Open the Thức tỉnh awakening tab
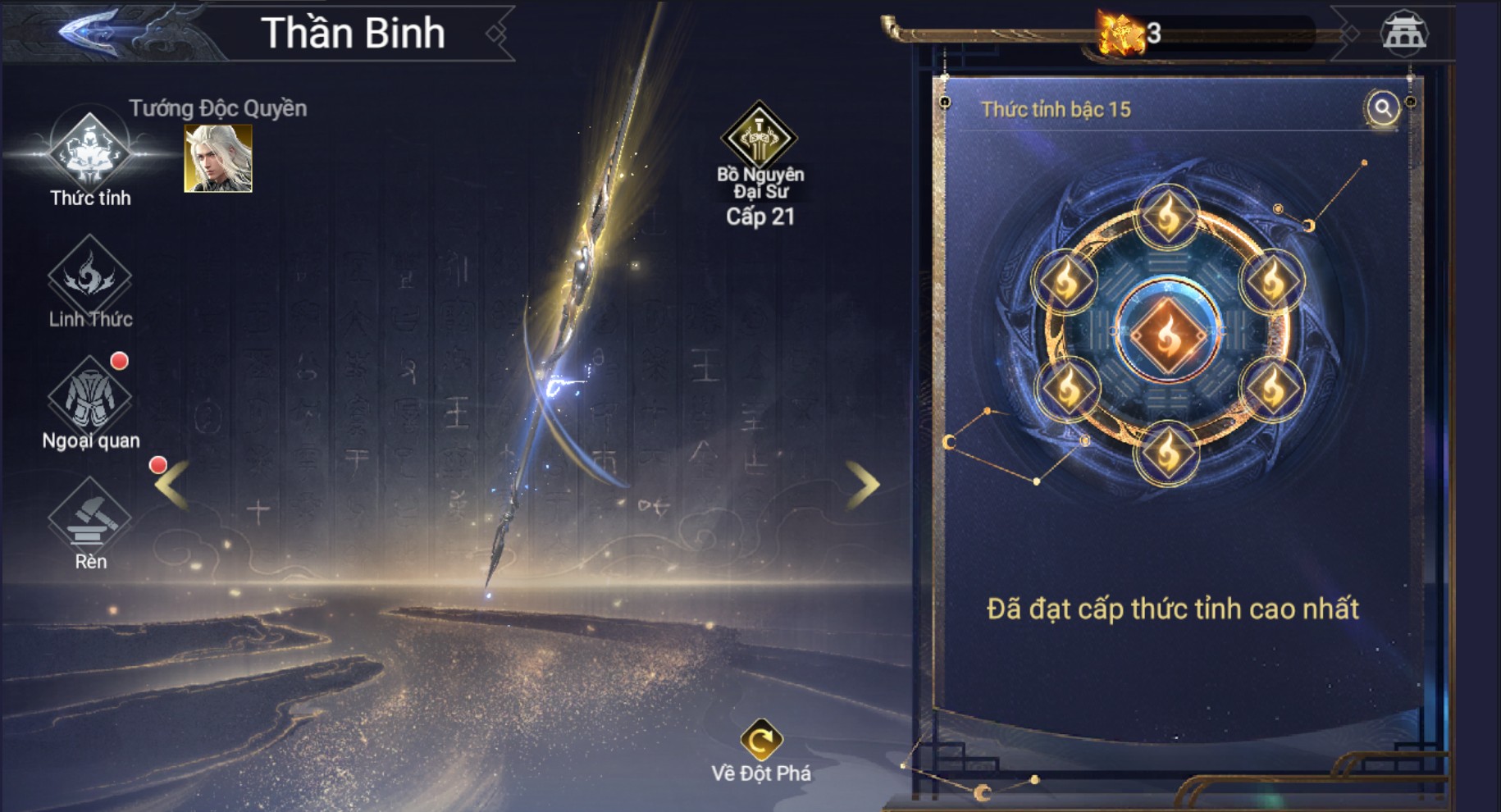 click(89, 157)
